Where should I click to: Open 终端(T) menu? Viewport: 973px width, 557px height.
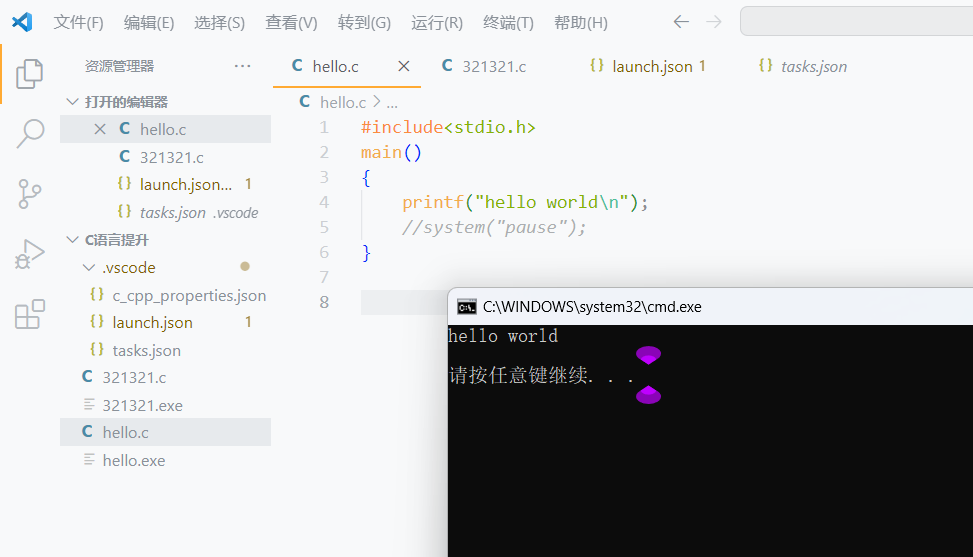click(x=508, y=23)
